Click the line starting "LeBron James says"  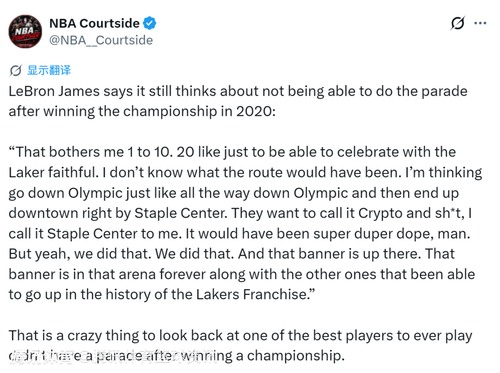coord(238,91)
